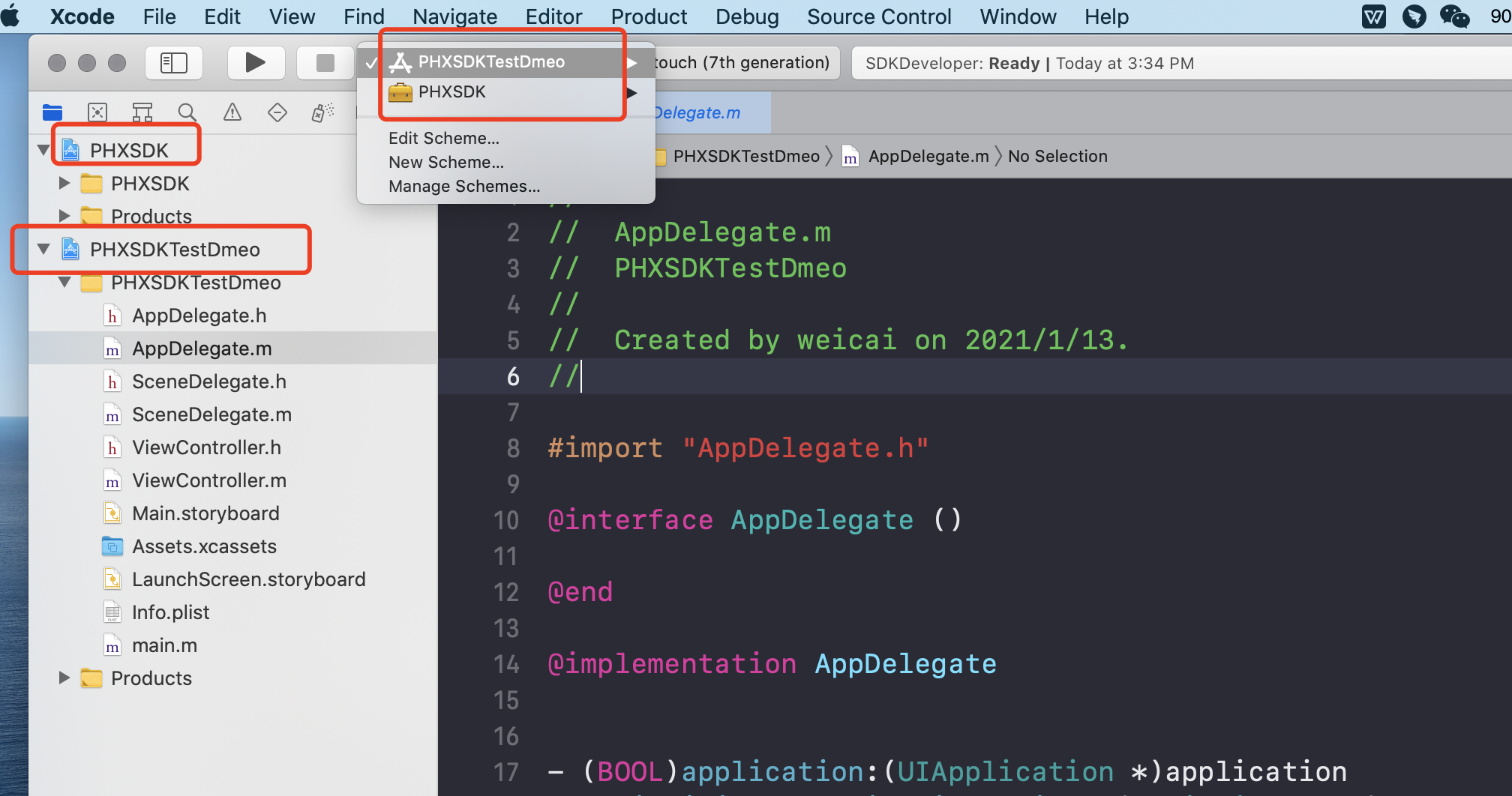This screenshot has height=796, width=1512.
Task: Open the Navigate menu
Action: pos(454,16)
